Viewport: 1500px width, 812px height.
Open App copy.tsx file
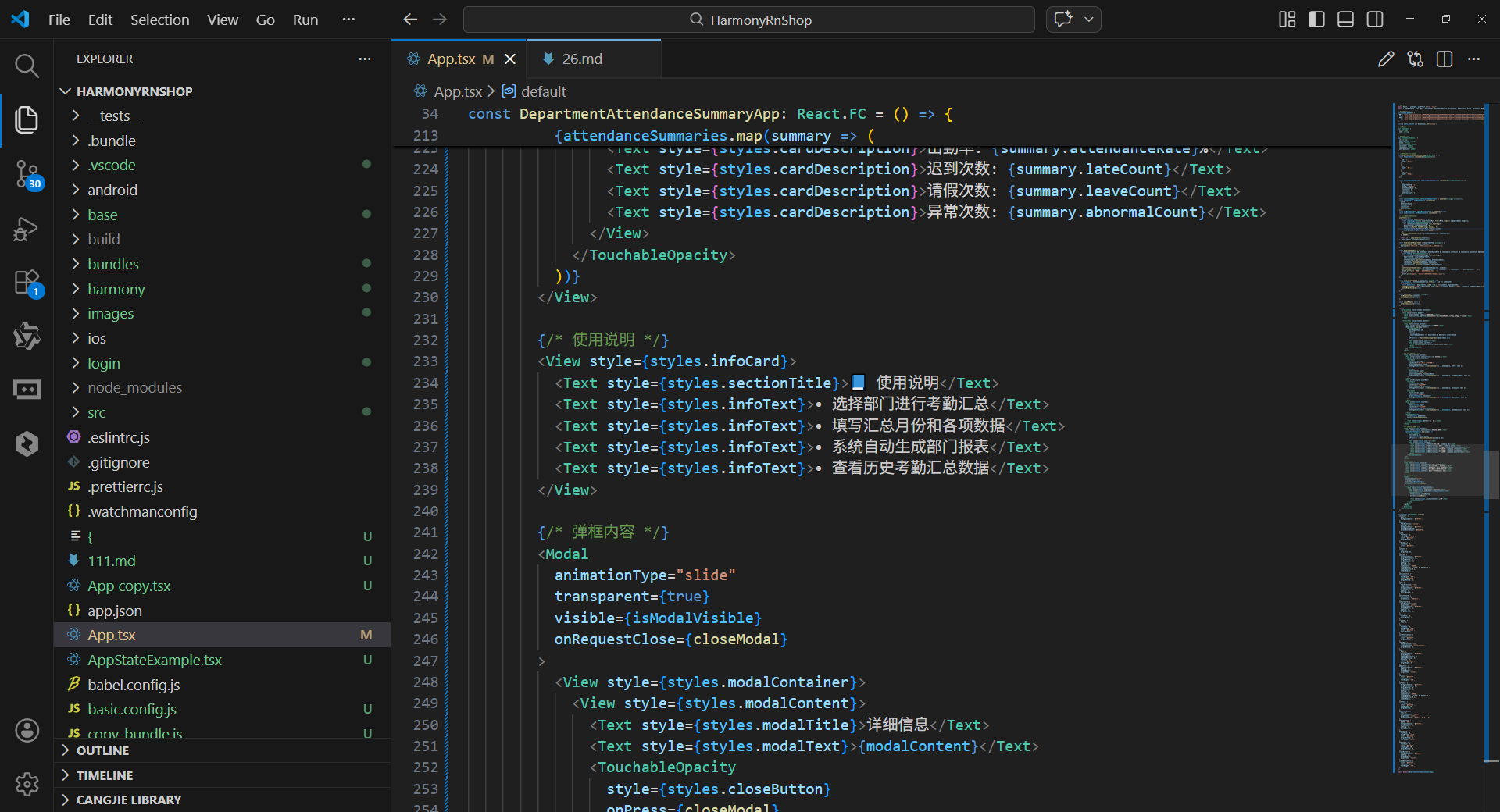223,586
